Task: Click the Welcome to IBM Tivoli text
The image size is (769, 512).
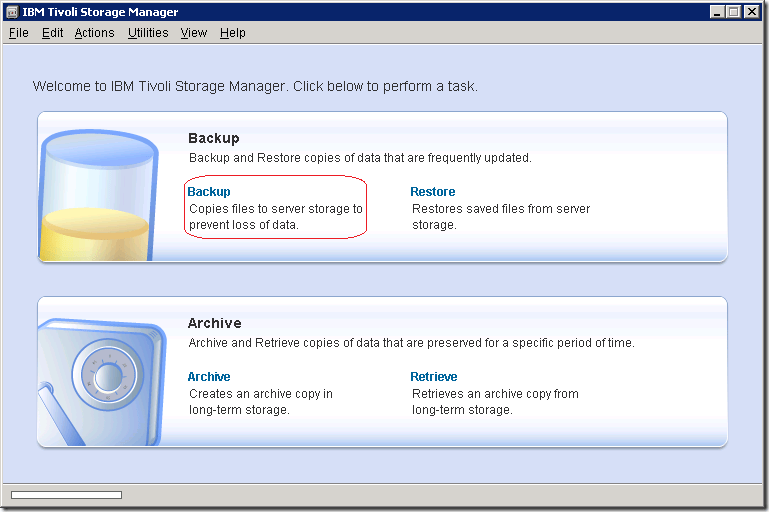Action: tap(255, 86)
